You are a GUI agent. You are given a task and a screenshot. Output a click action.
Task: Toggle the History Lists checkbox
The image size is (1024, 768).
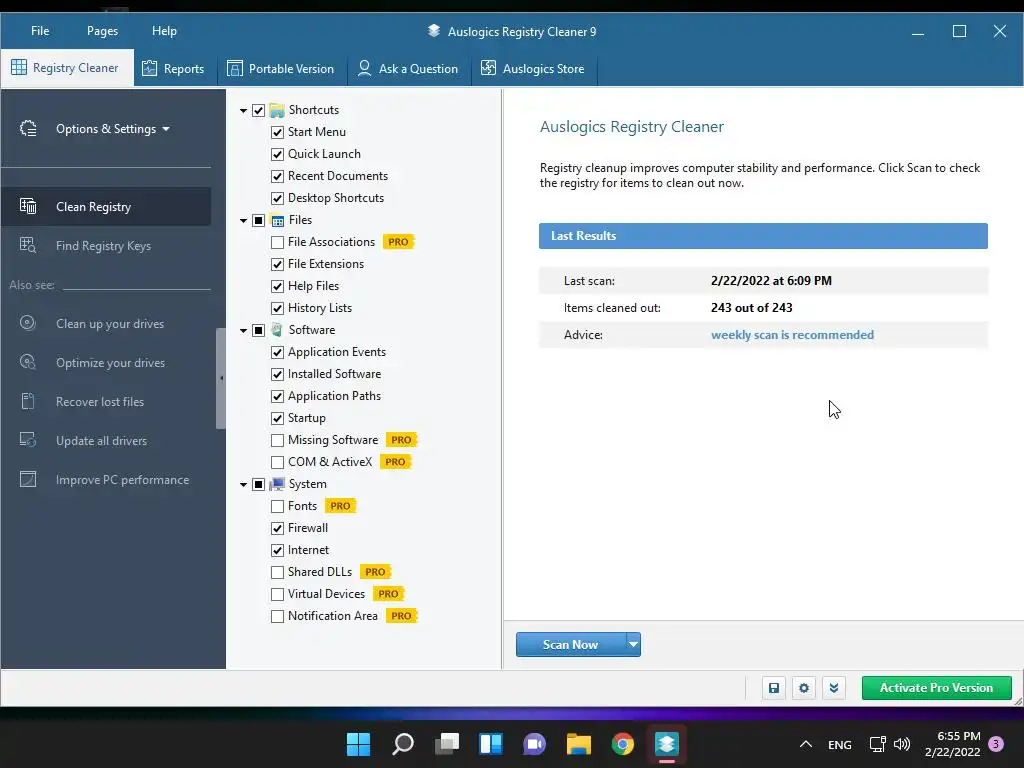278,308
